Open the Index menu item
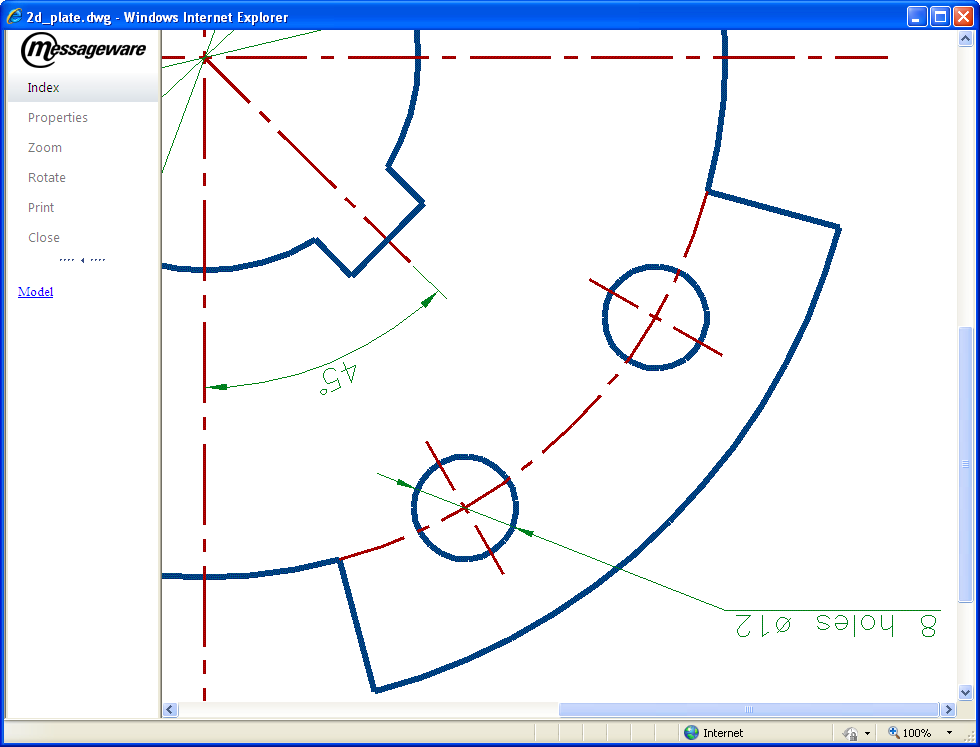 pyautogui.click(x=43, y=88)
